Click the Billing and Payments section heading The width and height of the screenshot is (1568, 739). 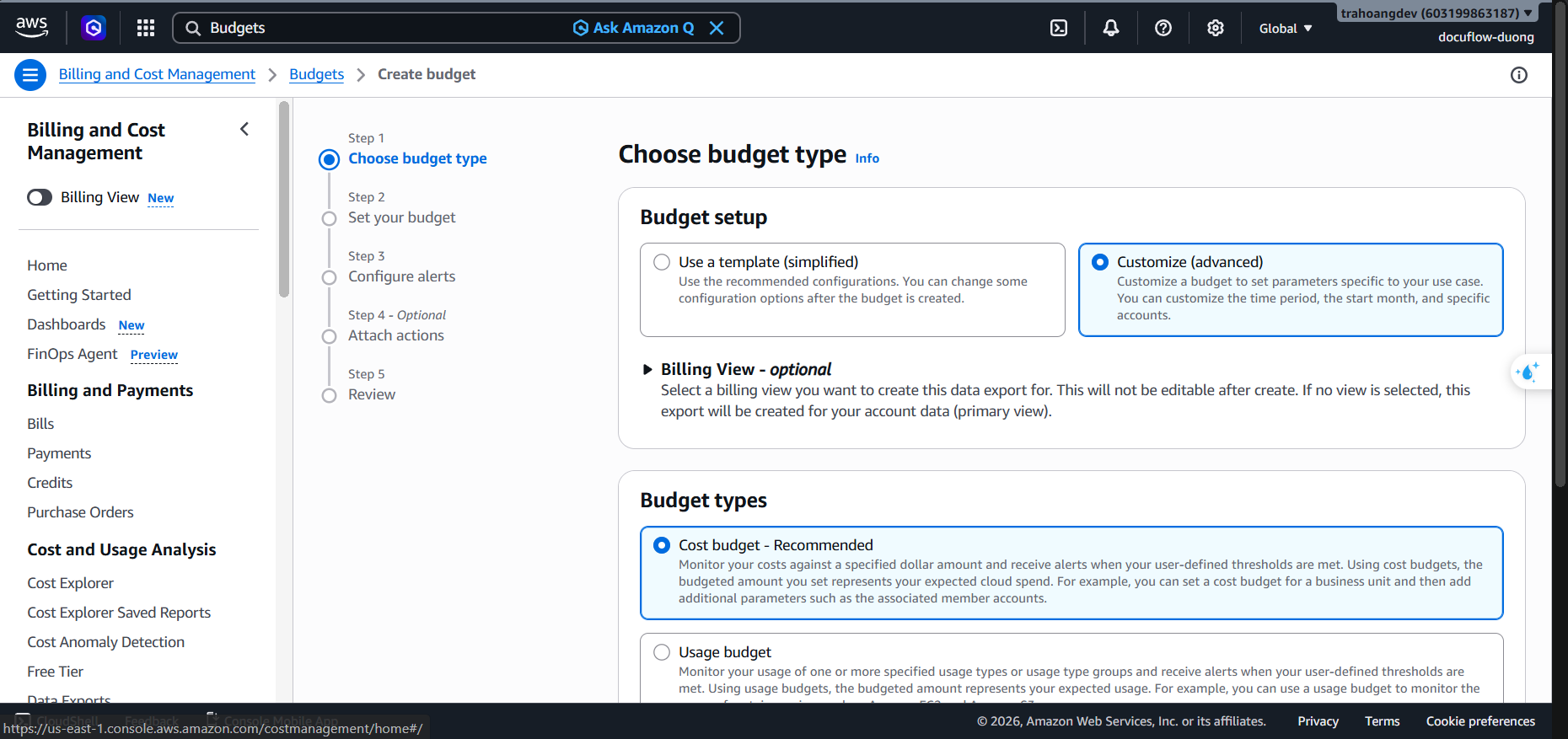(110, 390)
